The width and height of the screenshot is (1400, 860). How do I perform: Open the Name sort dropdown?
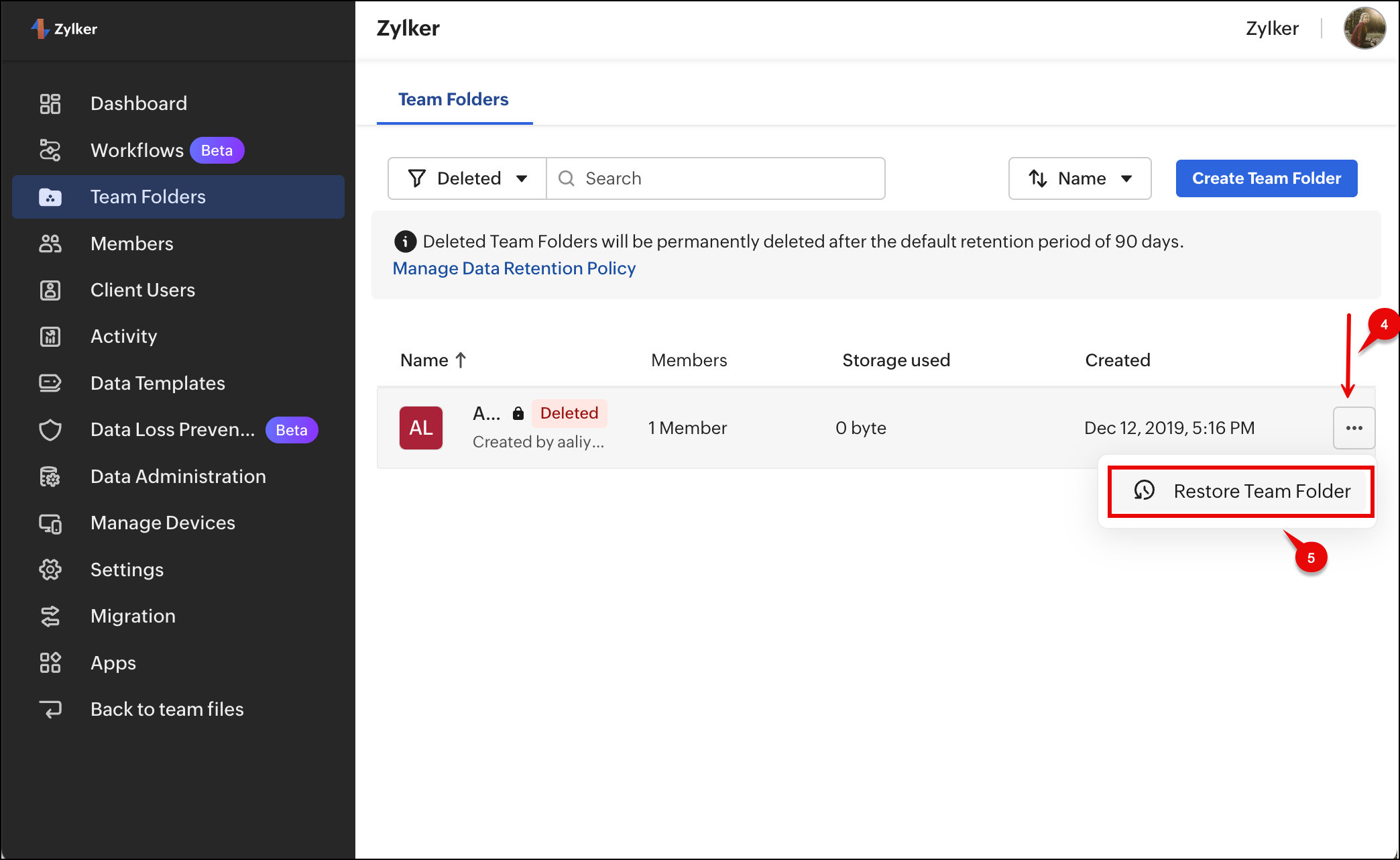coord(1080,178)
